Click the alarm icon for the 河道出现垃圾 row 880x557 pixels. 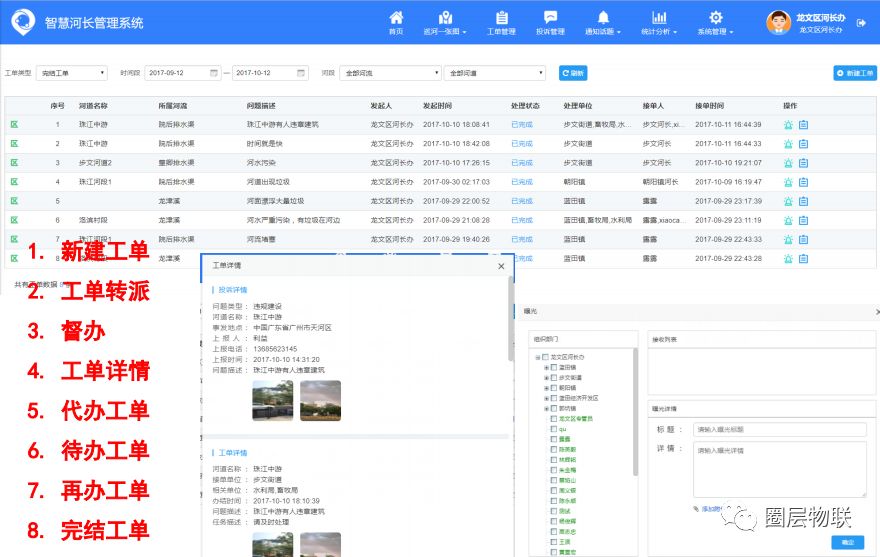click(x=788, y=182)
